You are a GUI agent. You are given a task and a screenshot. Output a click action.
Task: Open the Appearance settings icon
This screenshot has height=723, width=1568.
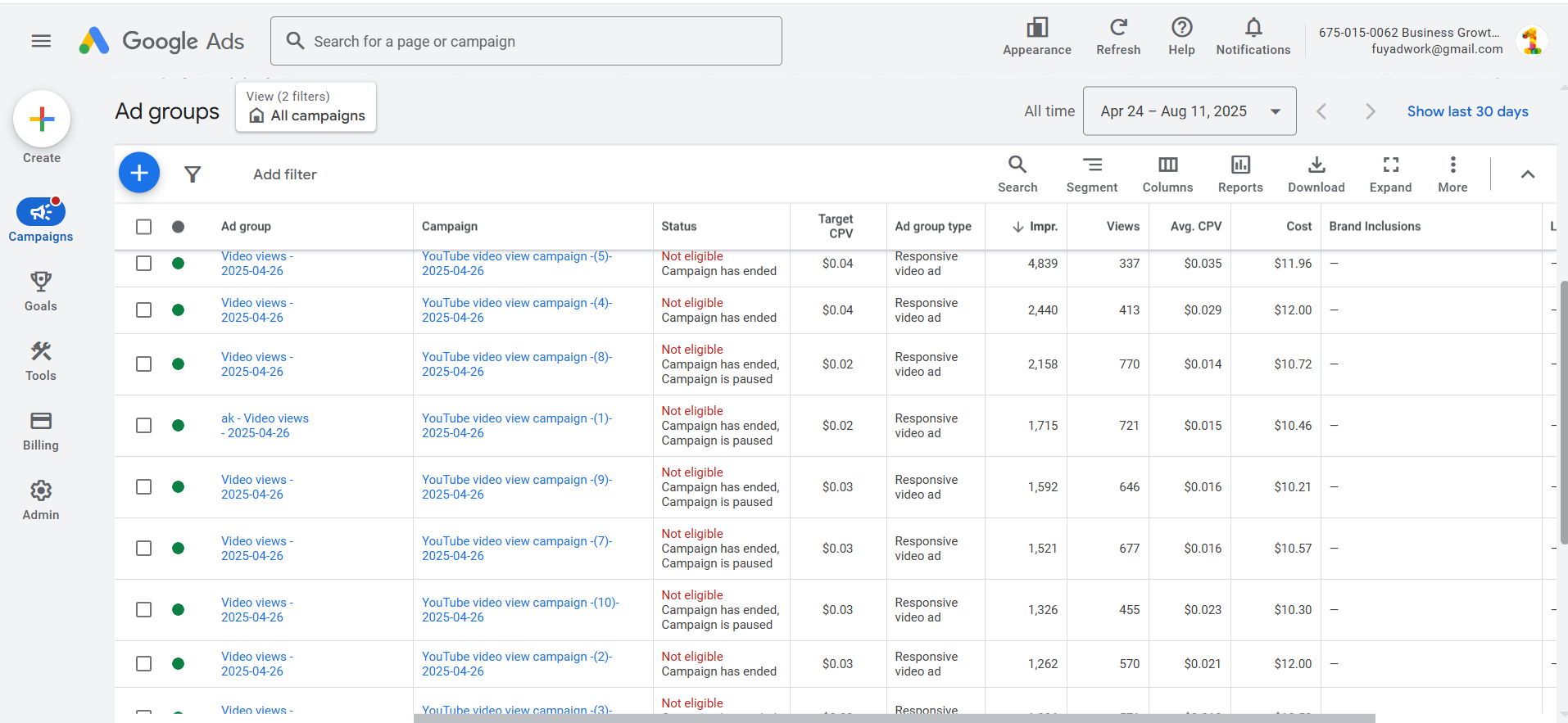point(1036,28)
